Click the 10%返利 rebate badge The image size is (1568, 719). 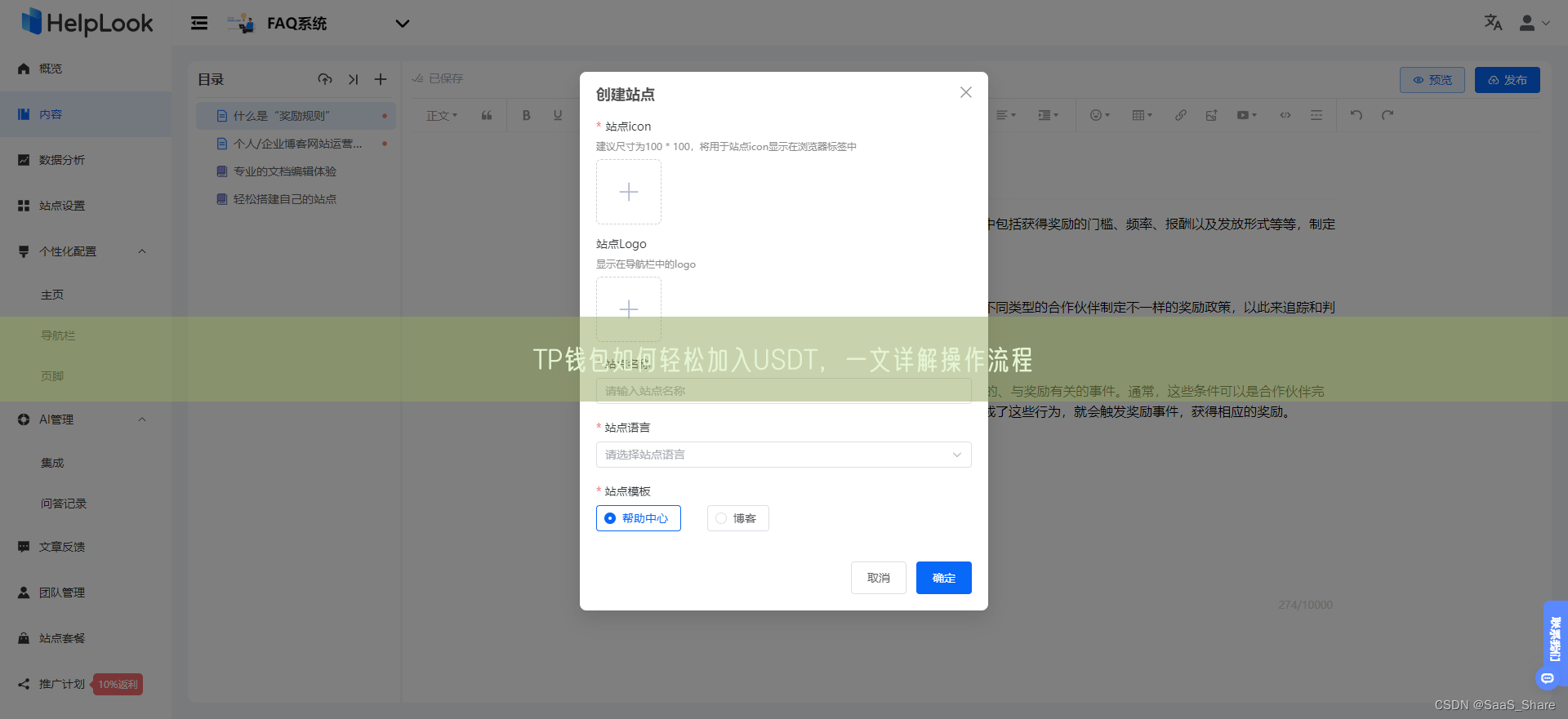[x=118, y=684]
